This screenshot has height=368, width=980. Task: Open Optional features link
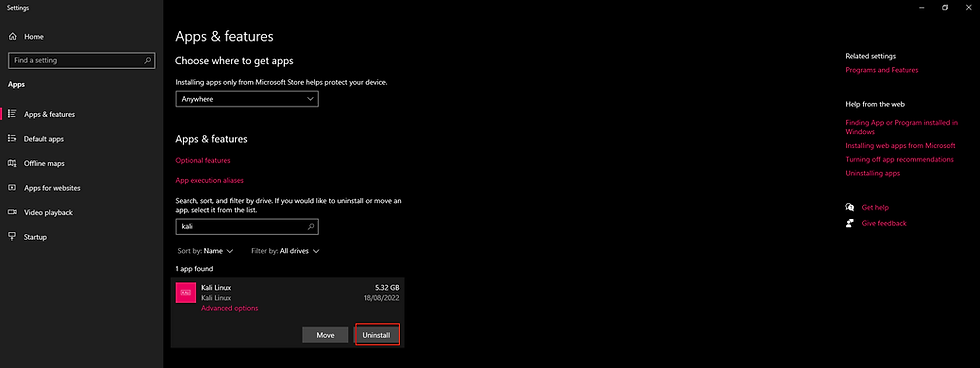[x=202, y=161]
